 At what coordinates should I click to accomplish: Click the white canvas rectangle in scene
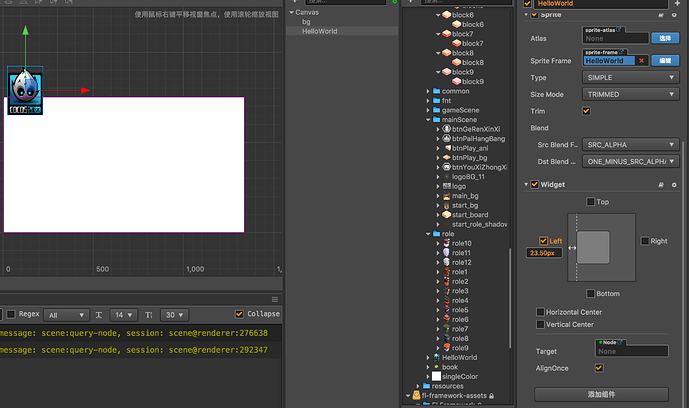(124, 164)
